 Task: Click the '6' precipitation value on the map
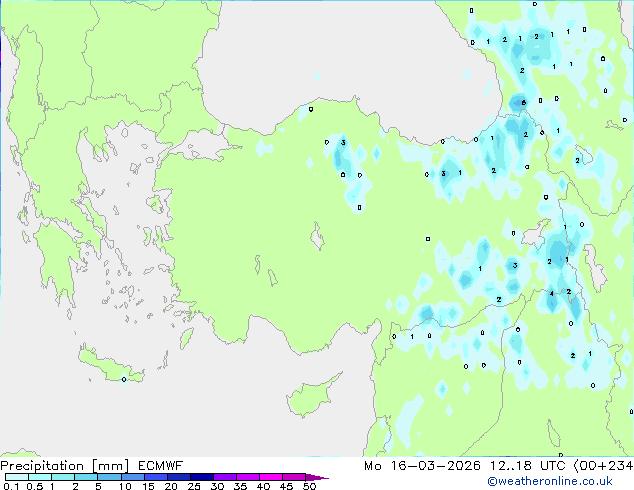coord(524,103)
